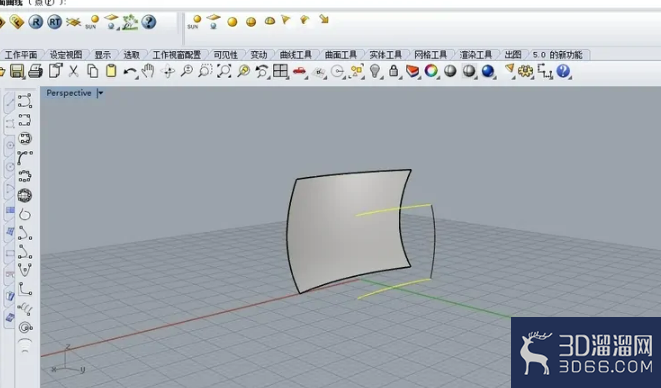Open the layers panel icon
This screenshot has height=388, width=661.
pos(412,71)
